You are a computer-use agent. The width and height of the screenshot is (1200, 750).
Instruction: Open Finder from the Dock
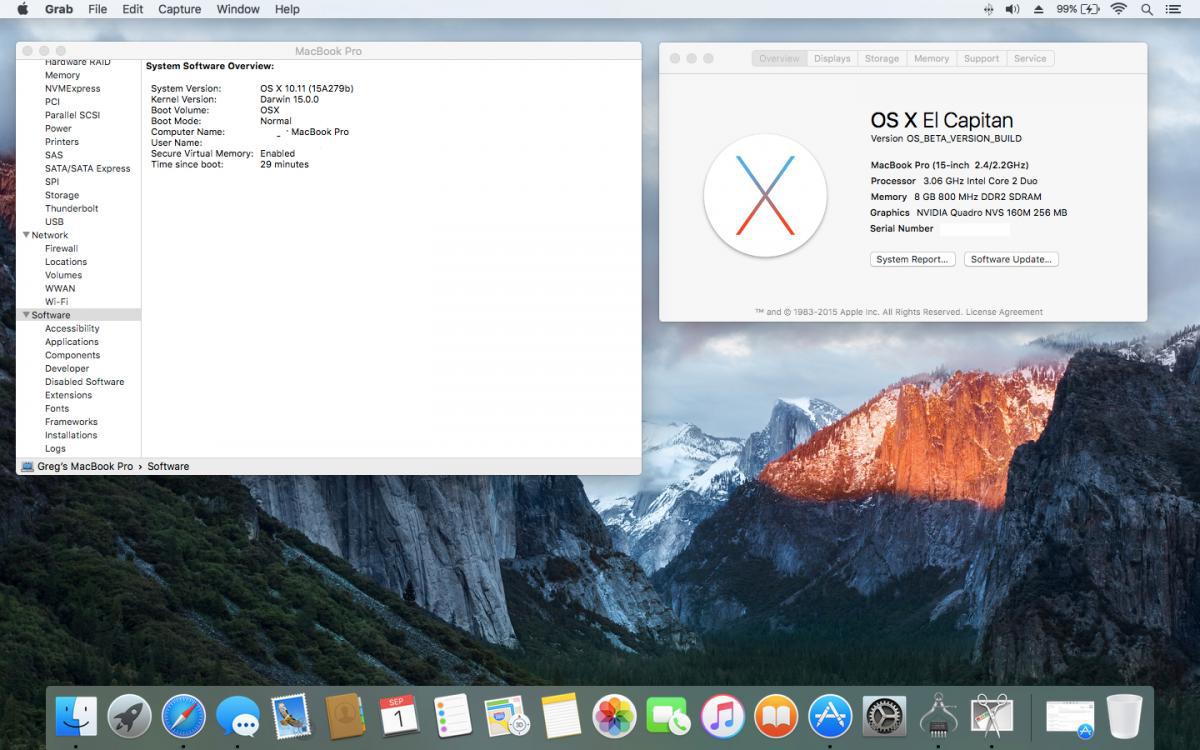[76, 716]
